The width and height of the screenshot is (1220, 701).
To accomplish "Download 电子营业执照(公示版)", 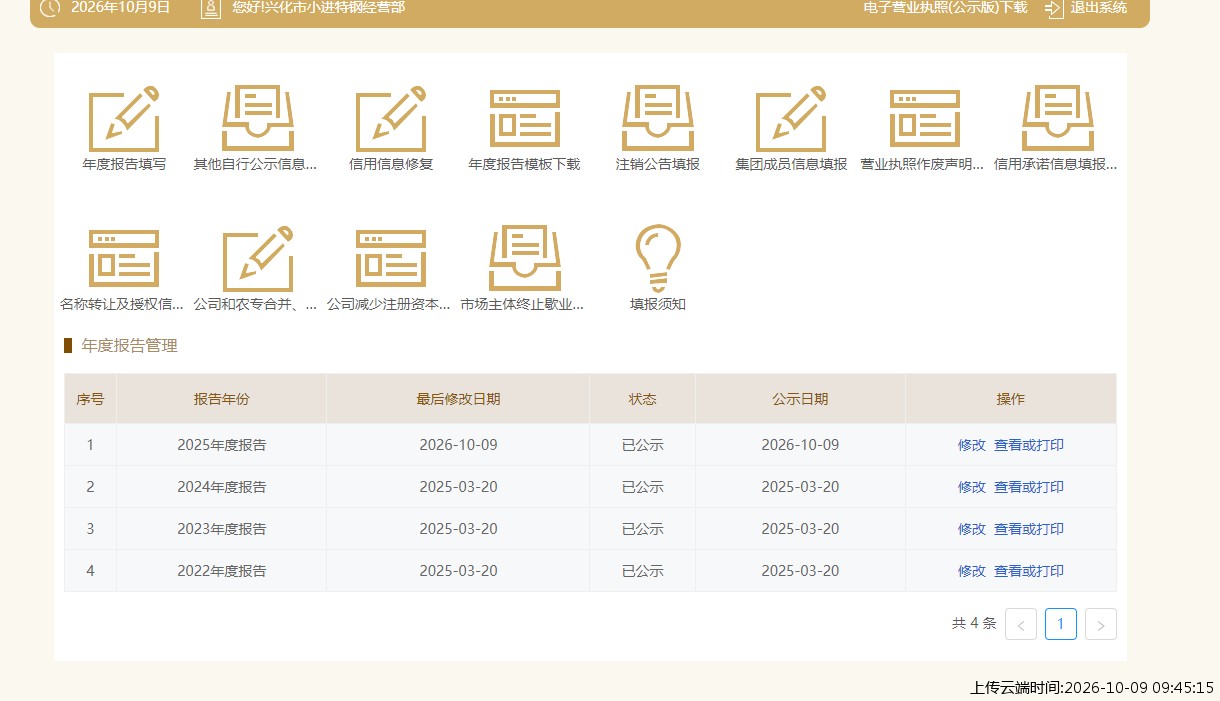I will (x=945, y=7).
